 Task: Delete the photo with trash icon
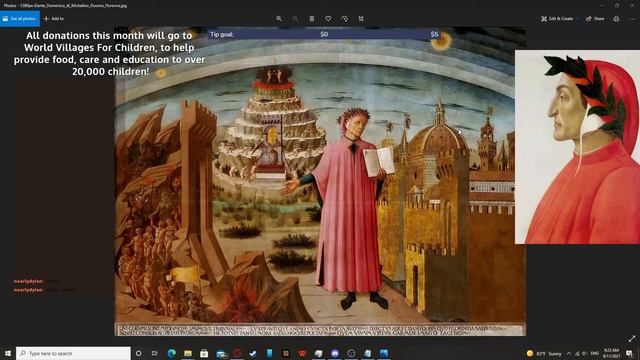pos(311,19)
